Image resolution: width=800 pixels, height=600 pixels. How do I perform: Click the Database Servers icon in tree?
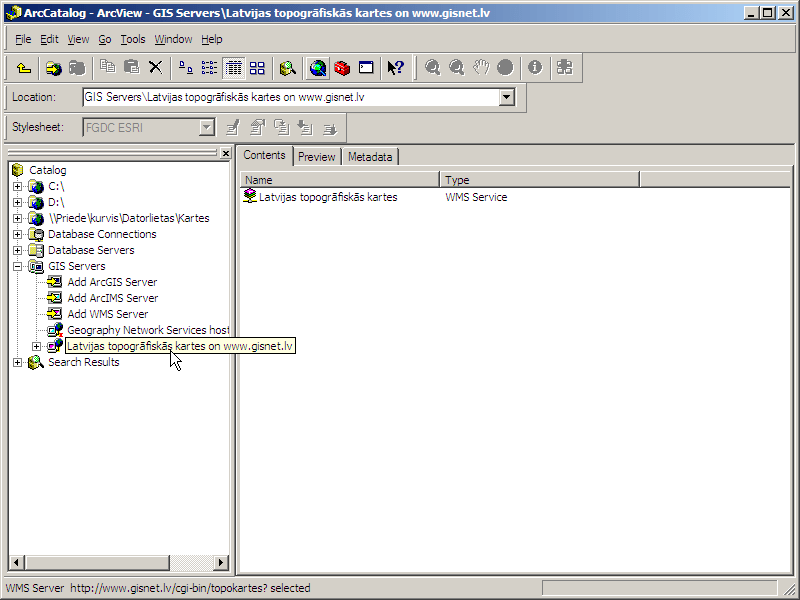pos(36,250)
